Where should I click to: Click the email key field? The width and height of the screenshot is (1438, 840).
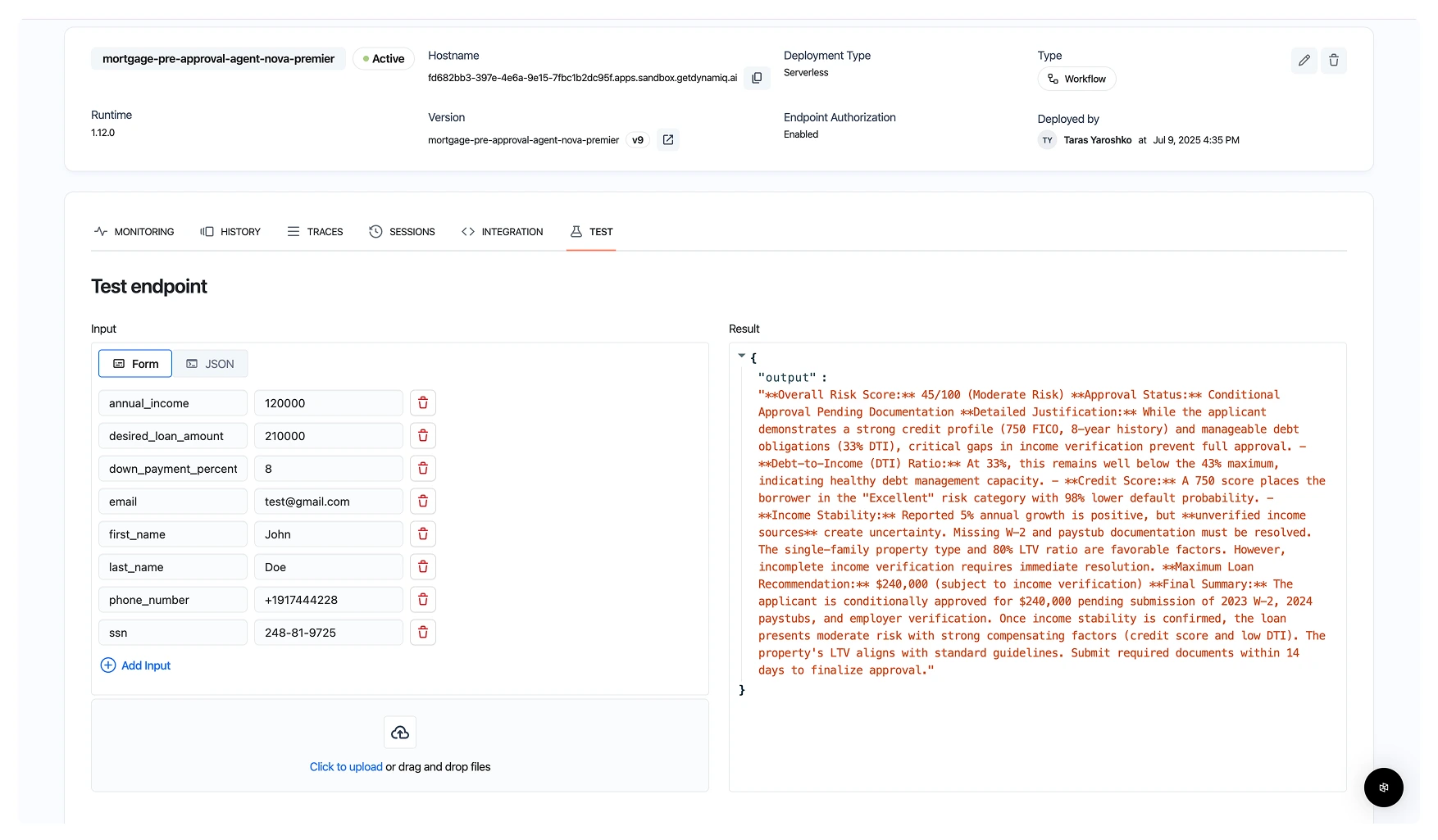pyautogui.click(x=173, y=502)
